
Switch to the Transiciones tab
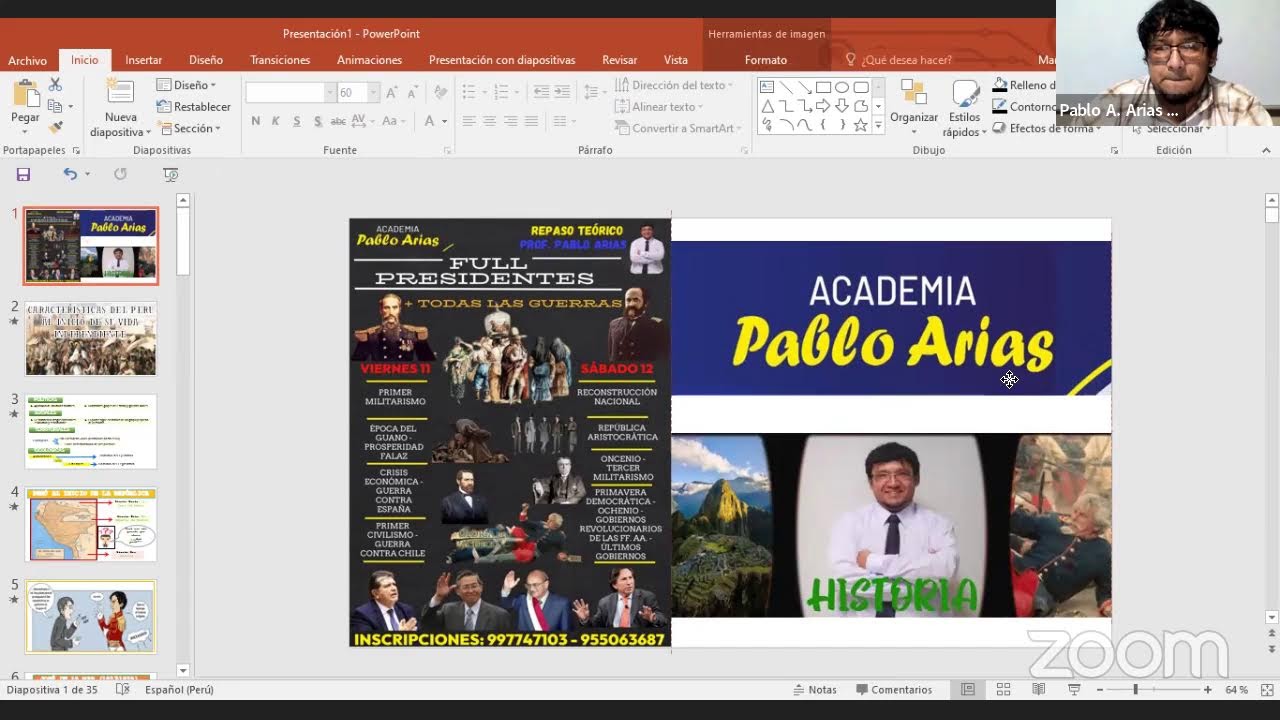click(280, 60)
